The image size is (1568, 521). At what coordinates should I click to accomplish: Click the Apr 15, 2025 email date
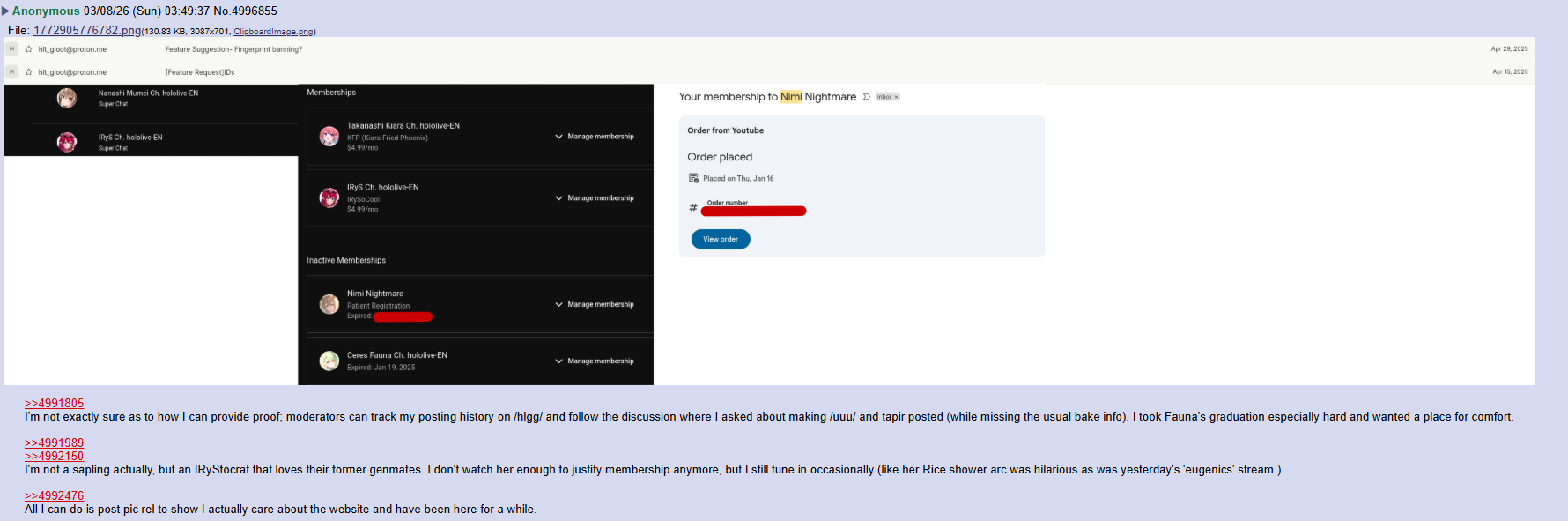click(x=1510, y=72)
